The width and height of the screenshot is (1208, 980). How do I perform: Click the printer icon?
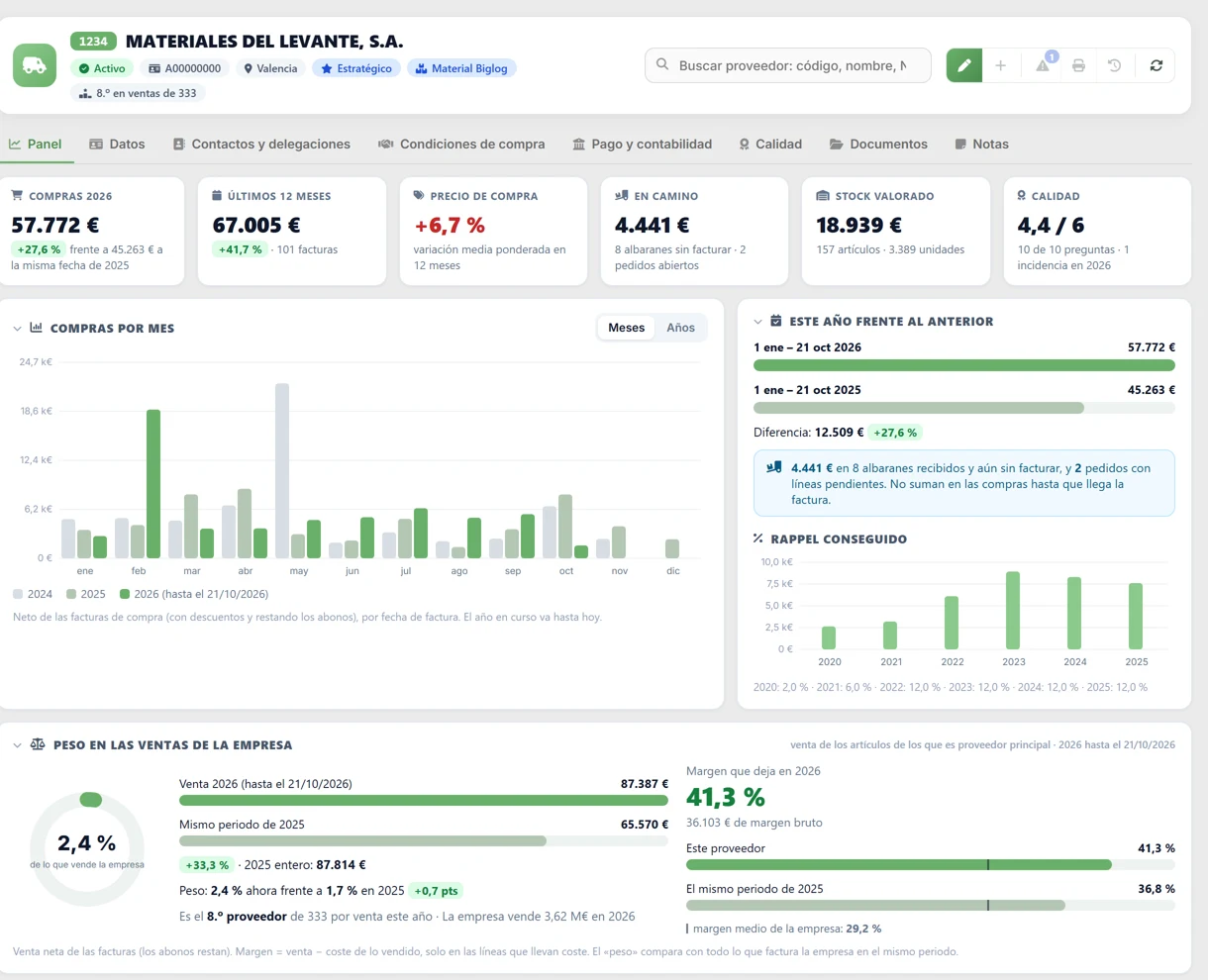point(1078,65)
